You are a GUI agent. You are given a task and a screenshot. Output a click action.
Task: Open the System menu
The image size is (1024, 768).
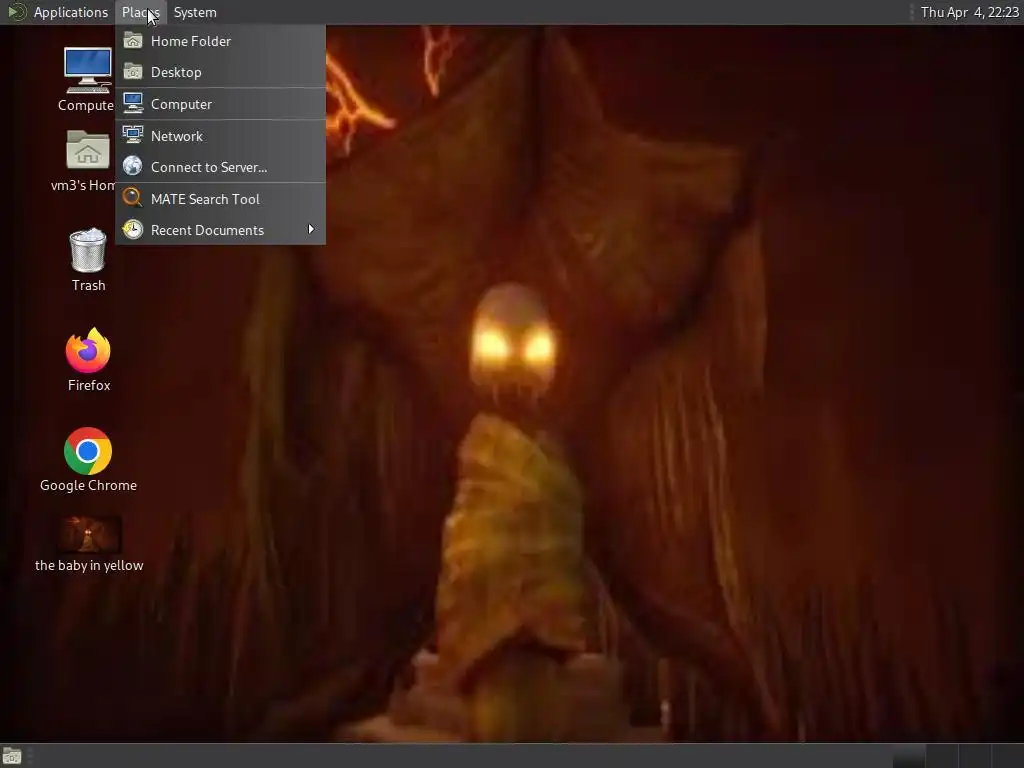coord(195,12)
